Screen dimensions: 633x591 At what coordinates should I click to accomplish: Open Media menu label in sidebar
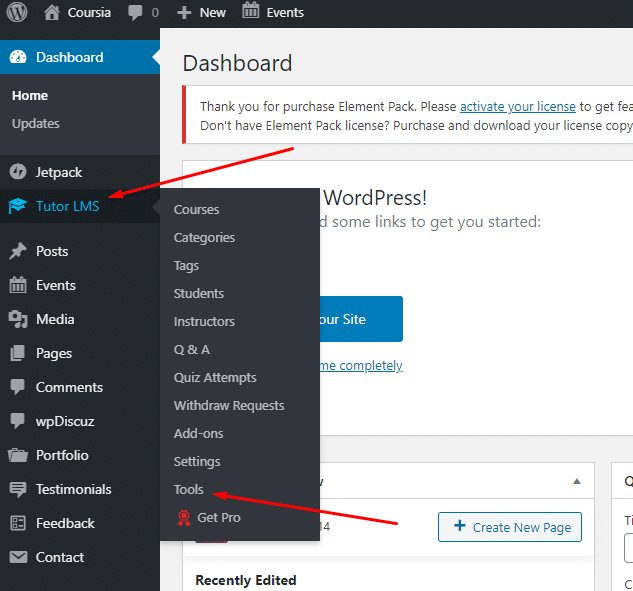pyautogui.click(x=55, y=319)
